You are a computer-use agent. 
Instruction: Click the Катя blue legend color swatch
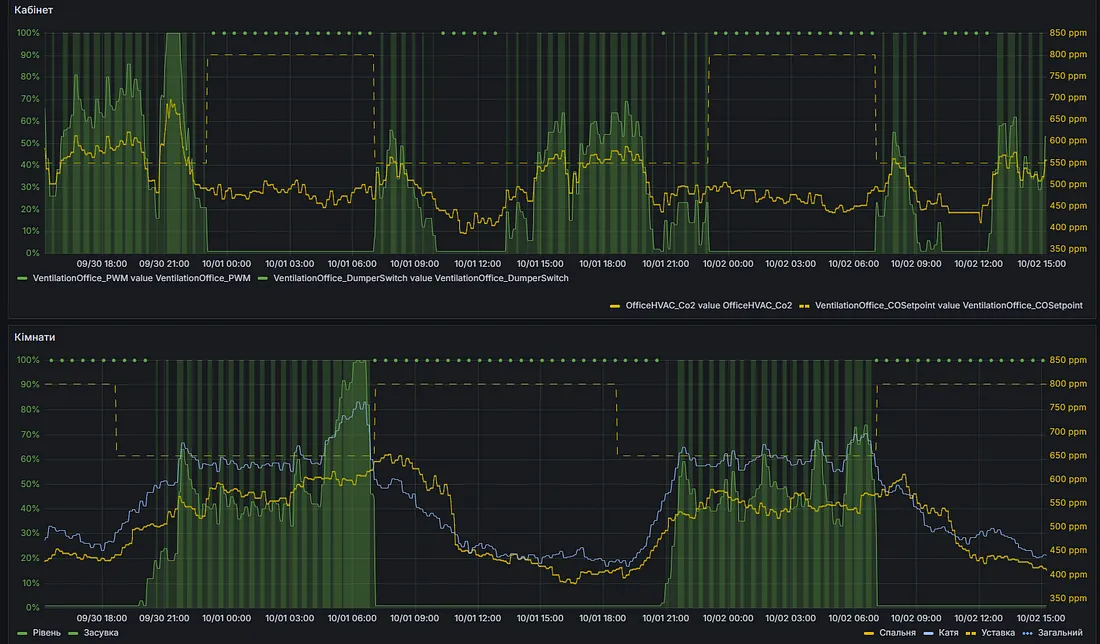927,632
